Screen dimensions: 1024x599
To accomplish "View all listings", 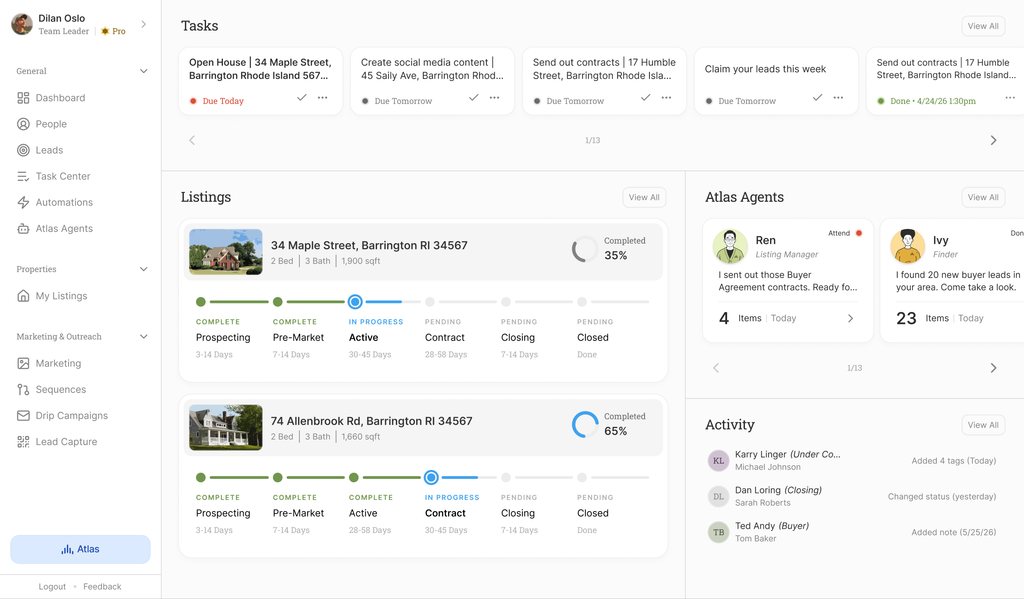I will click(644, 197).
